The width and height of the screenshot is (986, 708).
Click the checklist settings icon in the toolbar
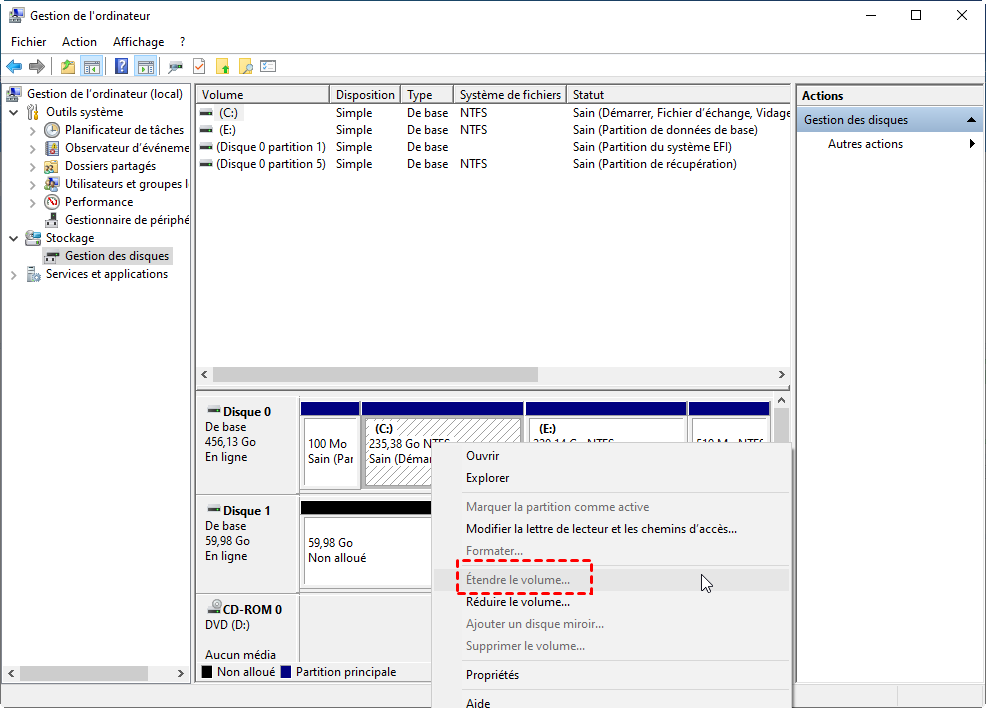(x=268, y=67)
